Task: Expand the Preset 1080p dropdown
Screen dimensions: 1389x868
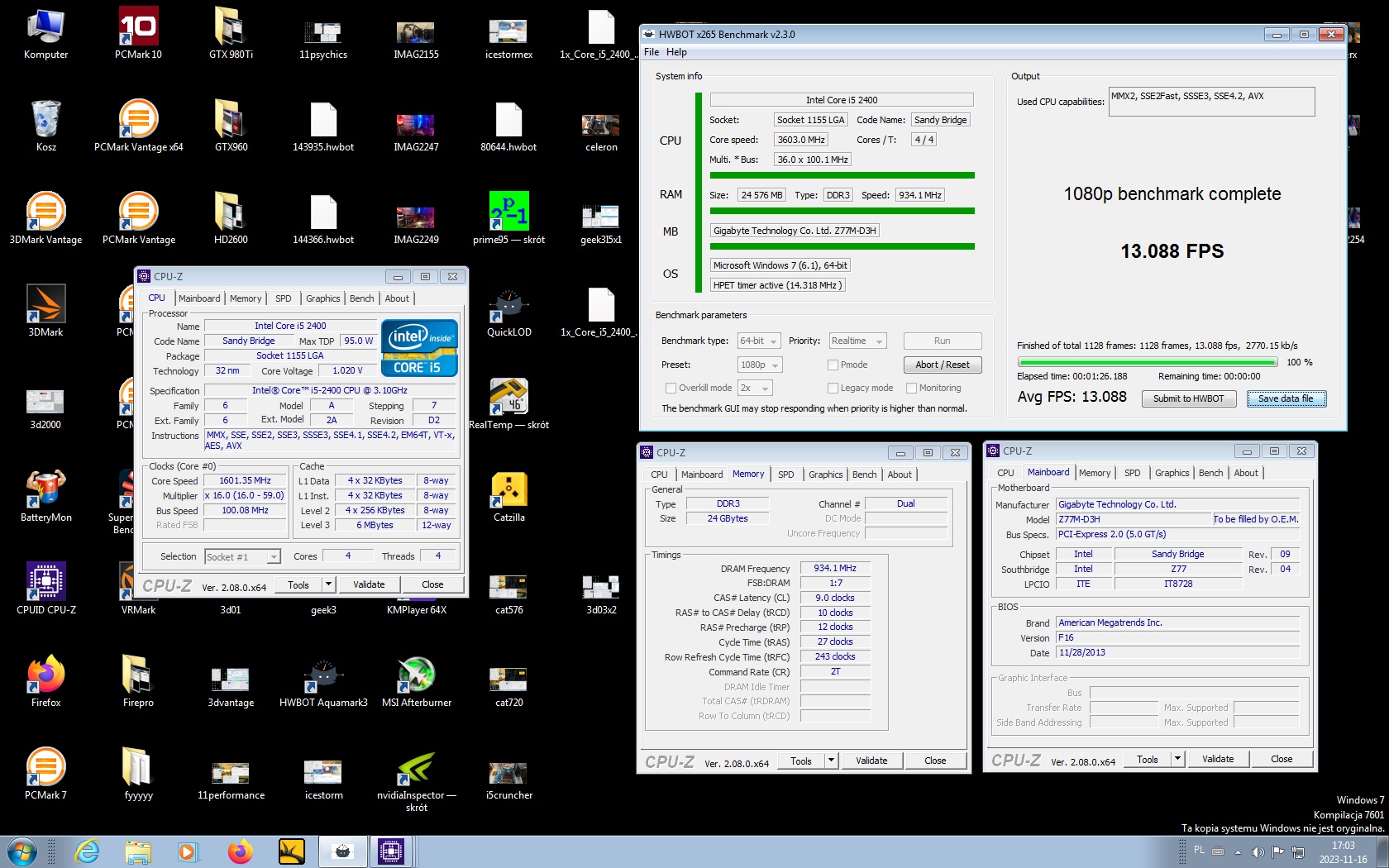Action: tap(759, 365)
